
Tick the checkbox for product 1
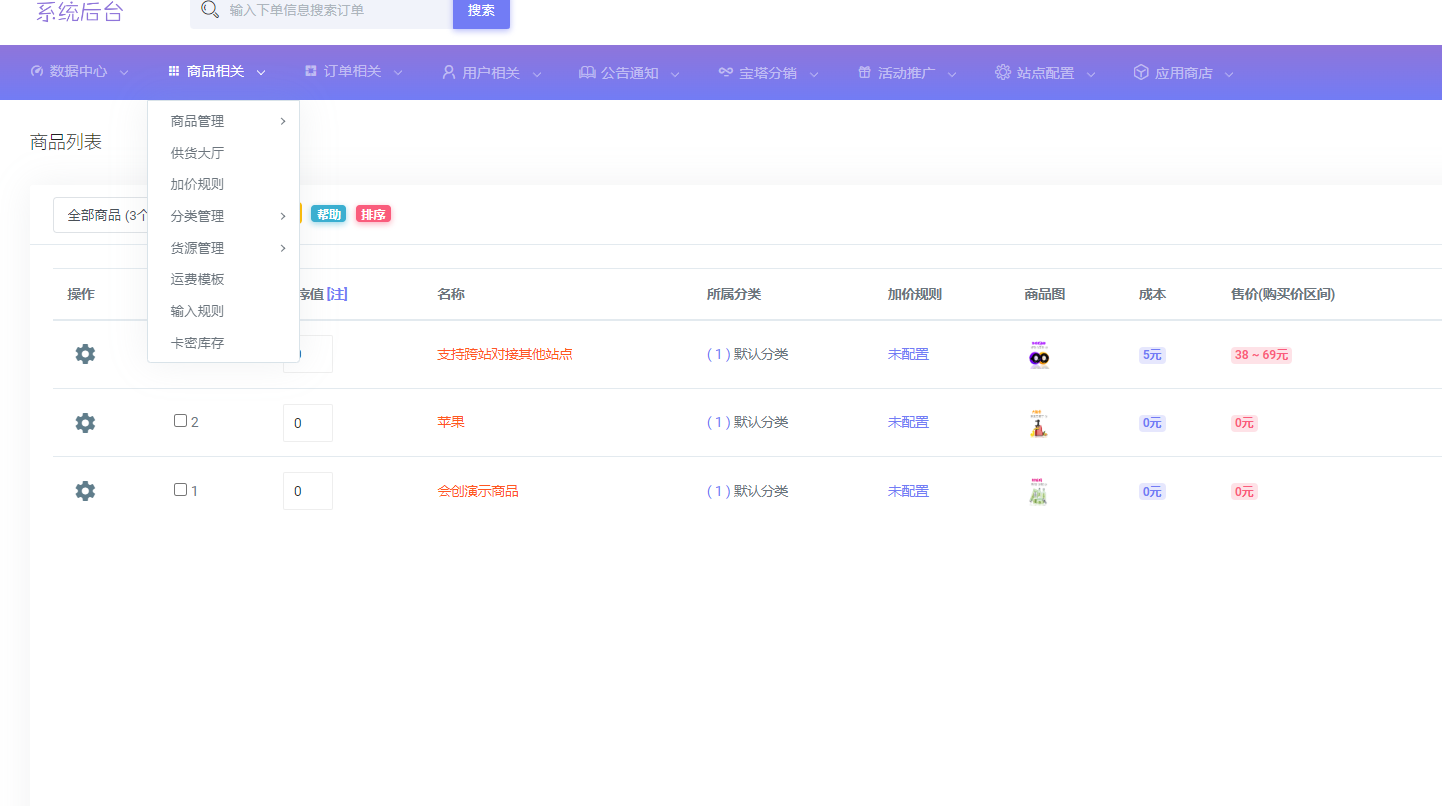[x=181, y=490]
